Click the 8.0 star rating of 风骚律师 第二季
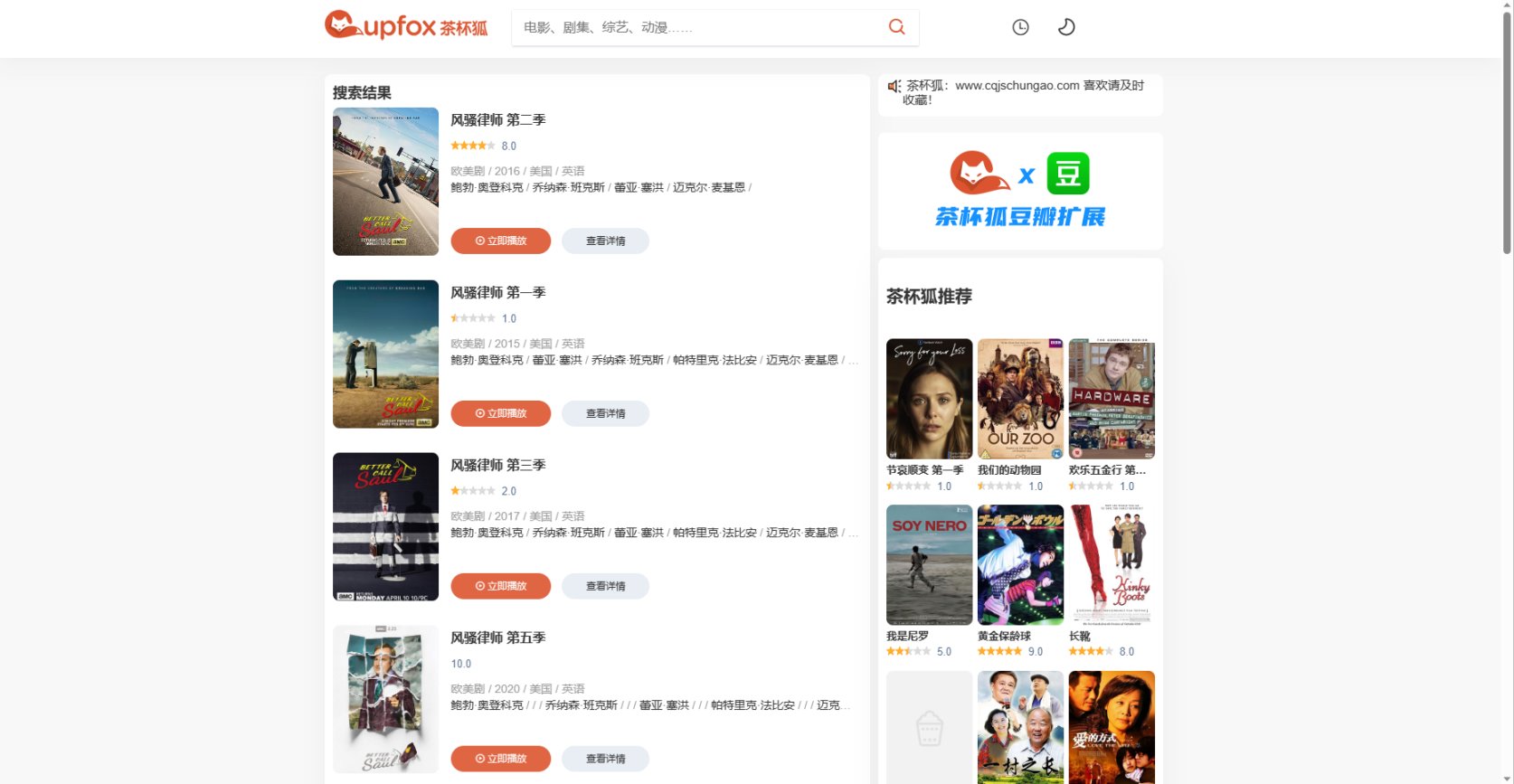Screen dimensions: 1514x784 click(x=484, y=146)
